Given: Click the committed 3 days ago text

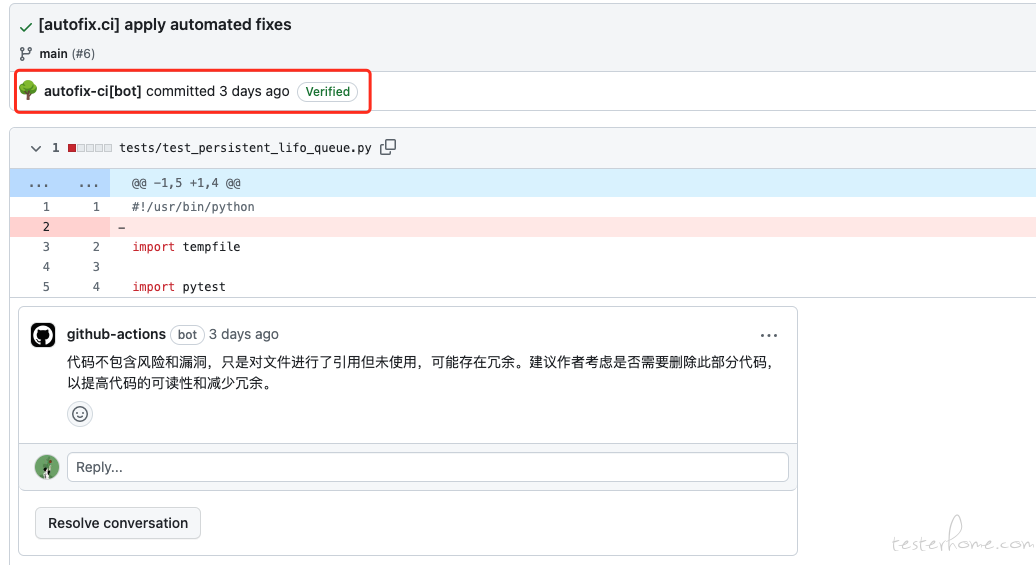Looking at the screenshot, I should [x=217, y=91].
